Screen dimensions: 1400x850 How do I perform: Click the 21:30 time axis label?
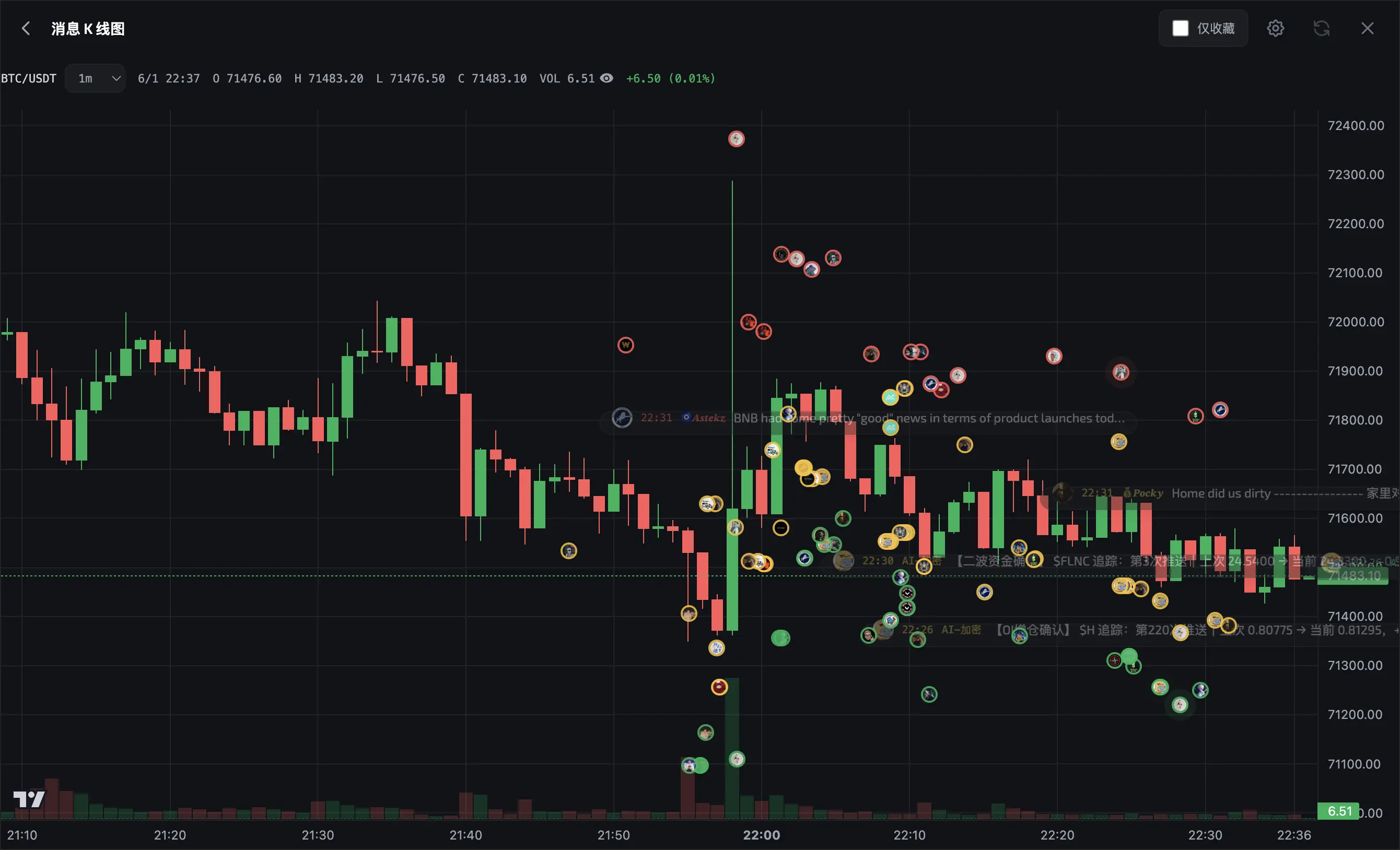(x=318, y=835)
